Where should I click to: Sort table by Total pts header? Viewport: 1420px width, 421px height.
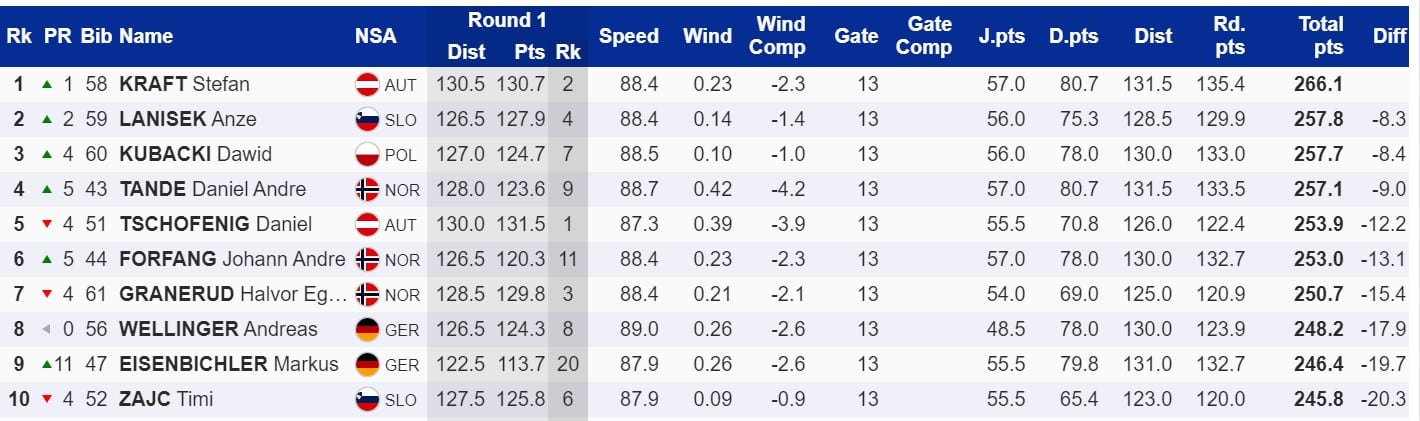click(x=1320, y=36)
